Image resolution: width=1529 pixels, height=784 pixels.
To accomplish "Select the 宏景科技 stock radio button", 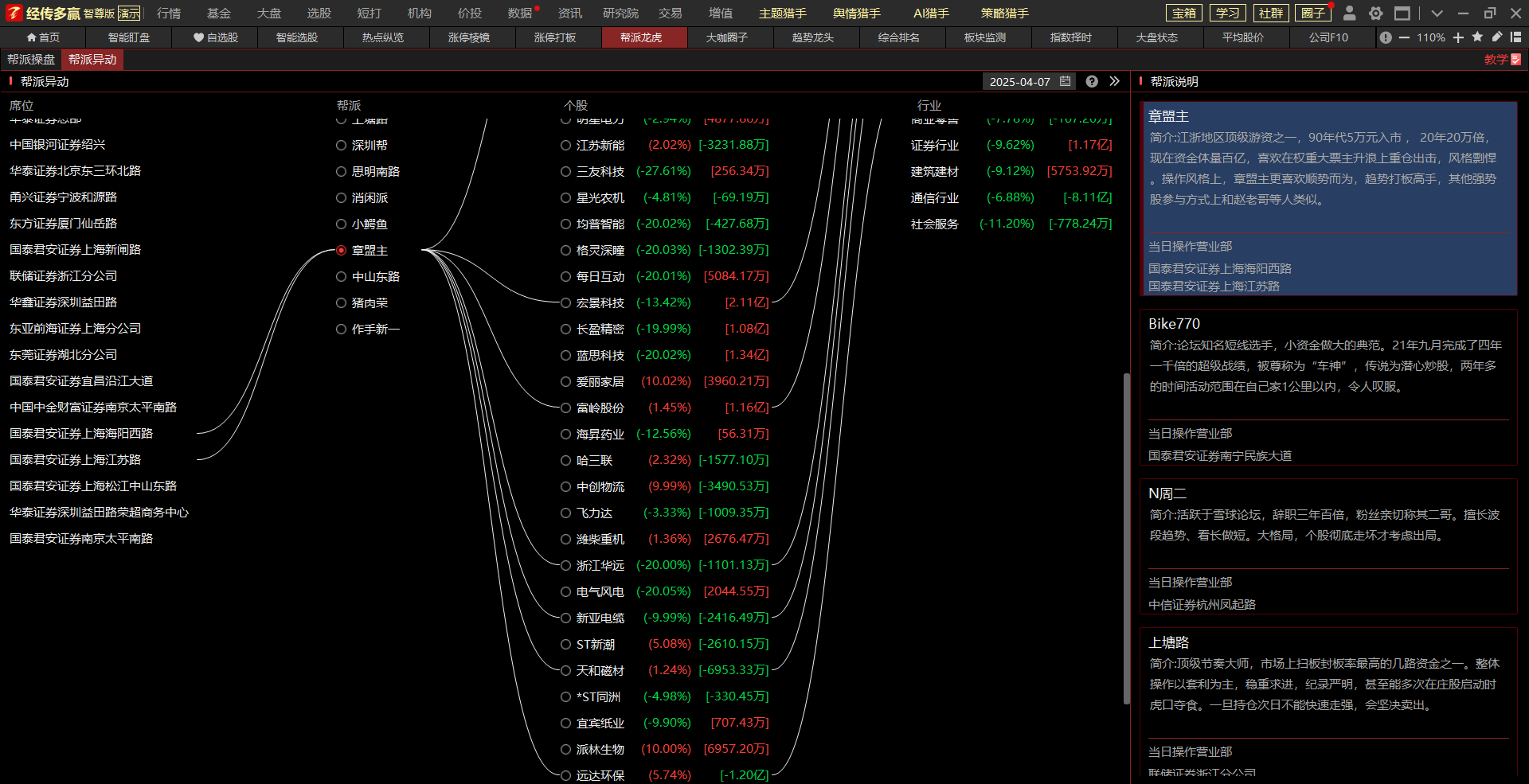I will [x=565, y=302].
